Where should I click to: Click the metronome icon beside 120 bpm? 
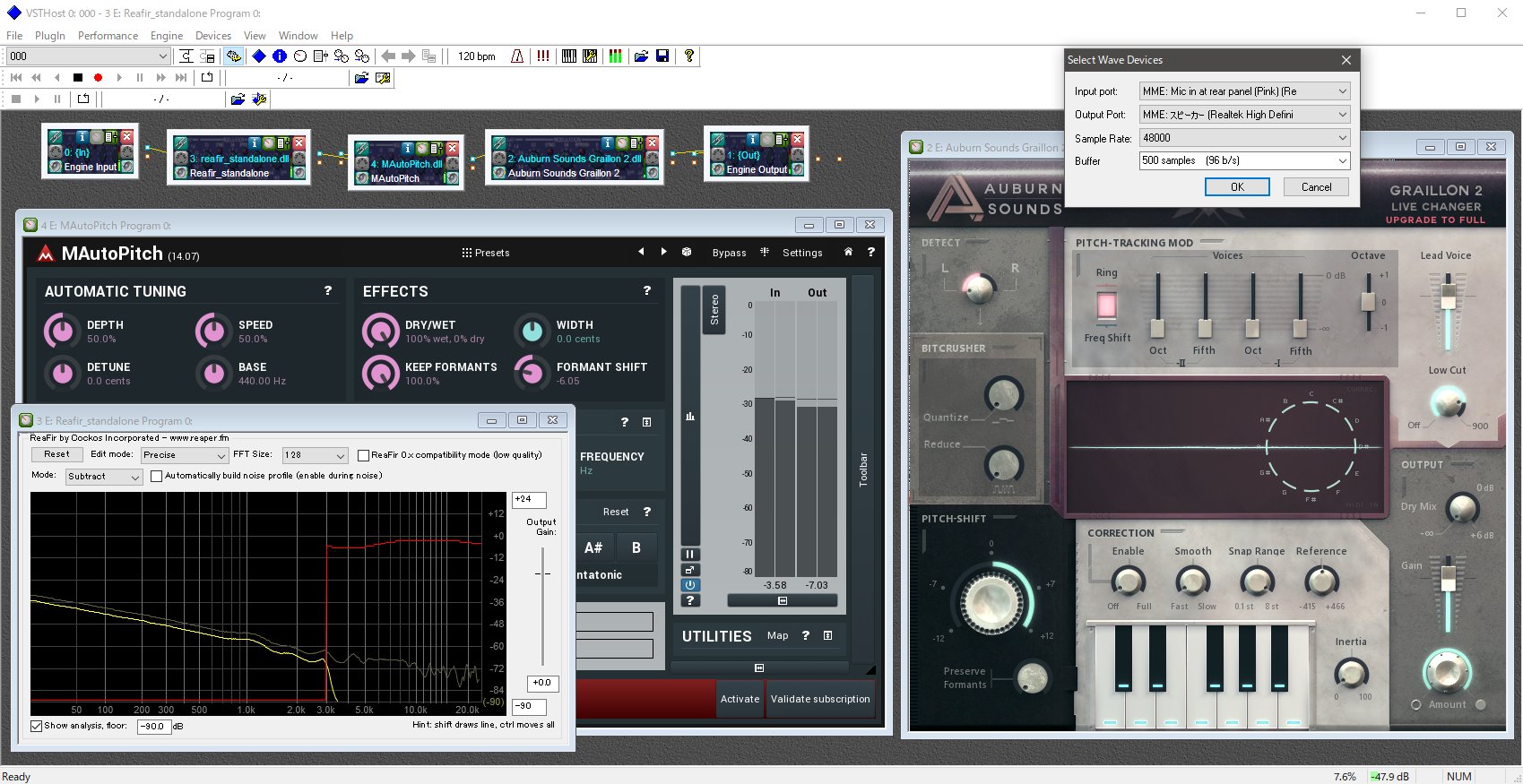(x=517, y=56)
